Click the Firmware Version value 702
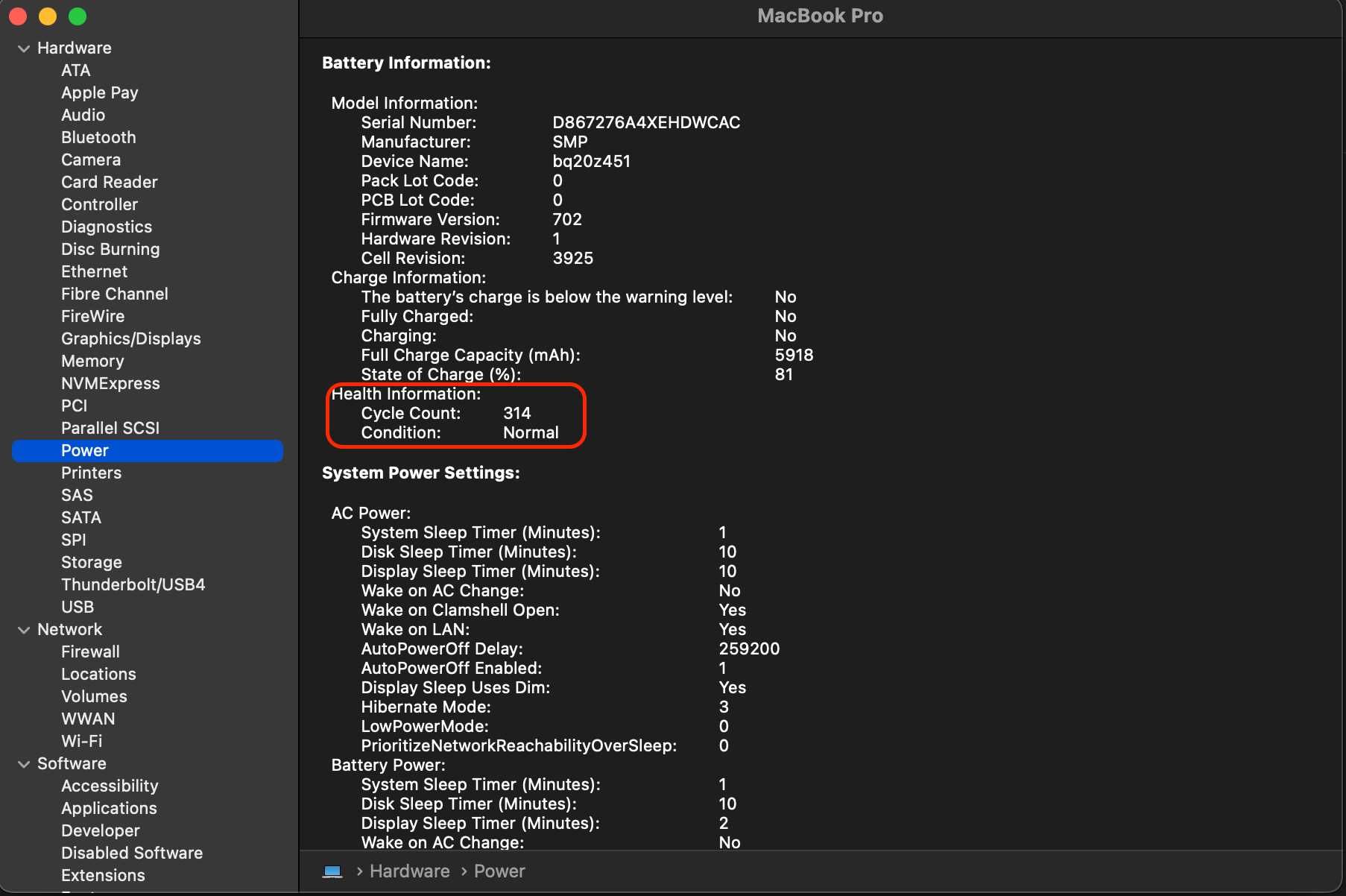 tap(567, 220)
